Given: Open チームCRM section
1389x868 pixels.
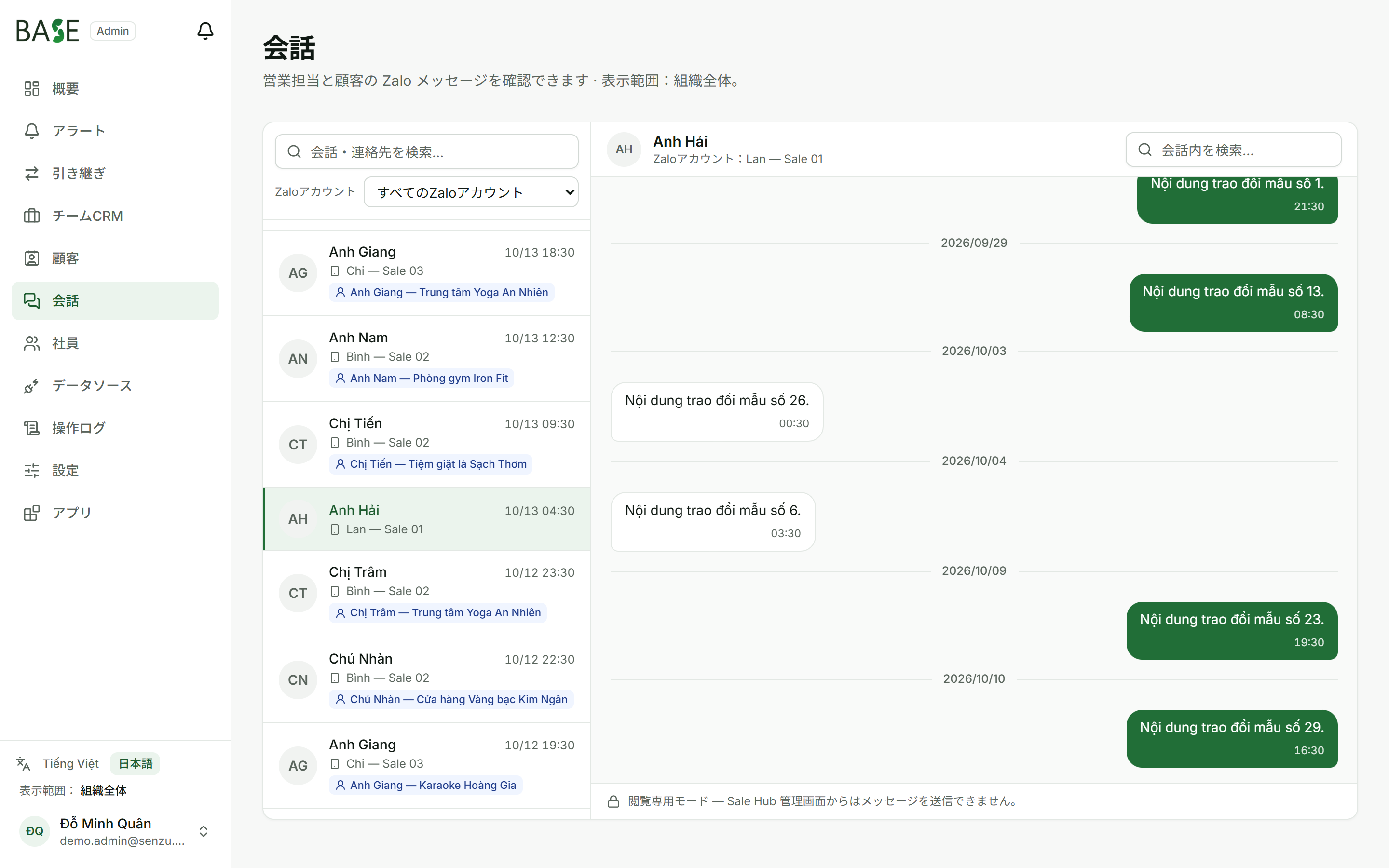Looking at the screenshot, I should click(115, 216).
